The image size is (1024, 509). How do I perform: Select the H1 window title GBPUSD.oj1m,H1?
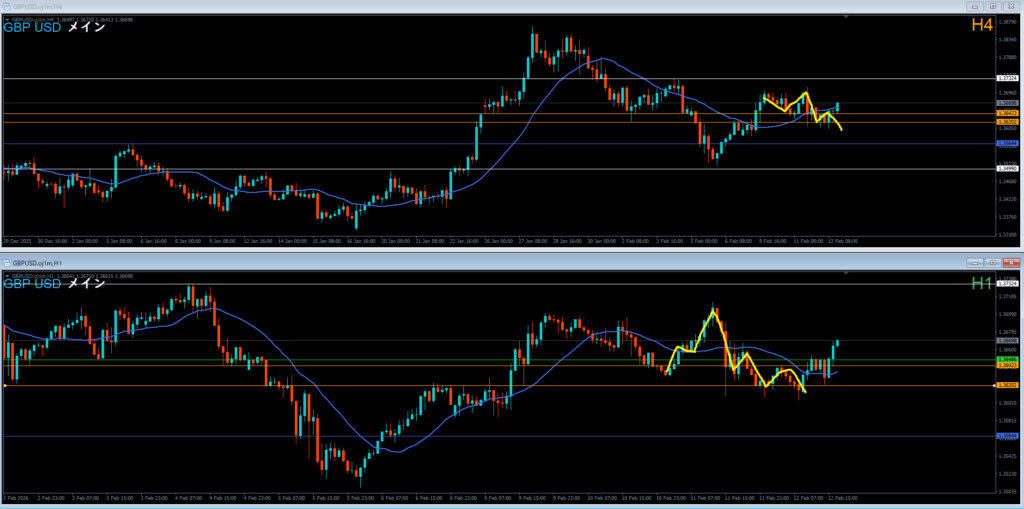click(35, 262)
